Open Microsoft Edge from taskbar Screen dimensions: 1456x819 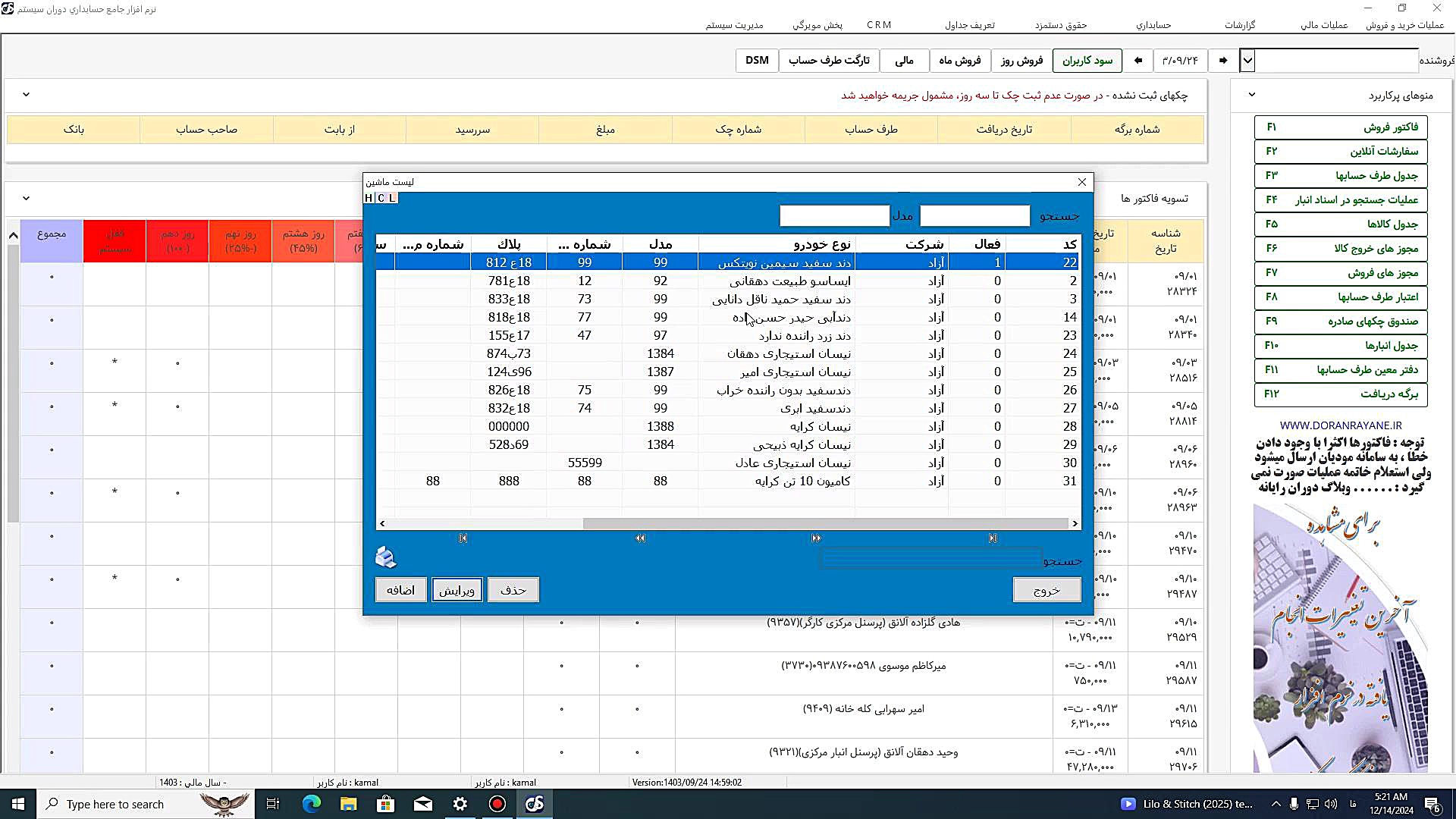[x=312, y=804]
